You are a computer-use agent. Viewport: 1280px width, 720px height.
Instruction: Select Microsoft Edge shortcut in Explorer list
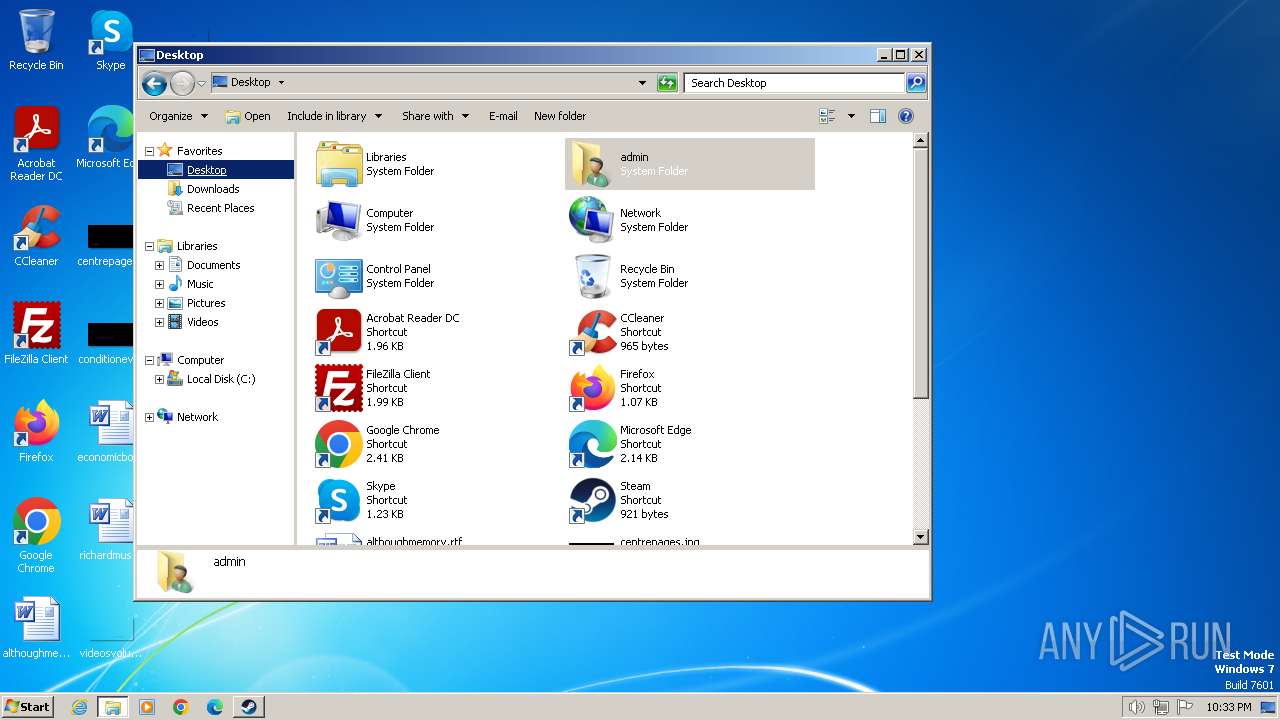coord(592,444)
